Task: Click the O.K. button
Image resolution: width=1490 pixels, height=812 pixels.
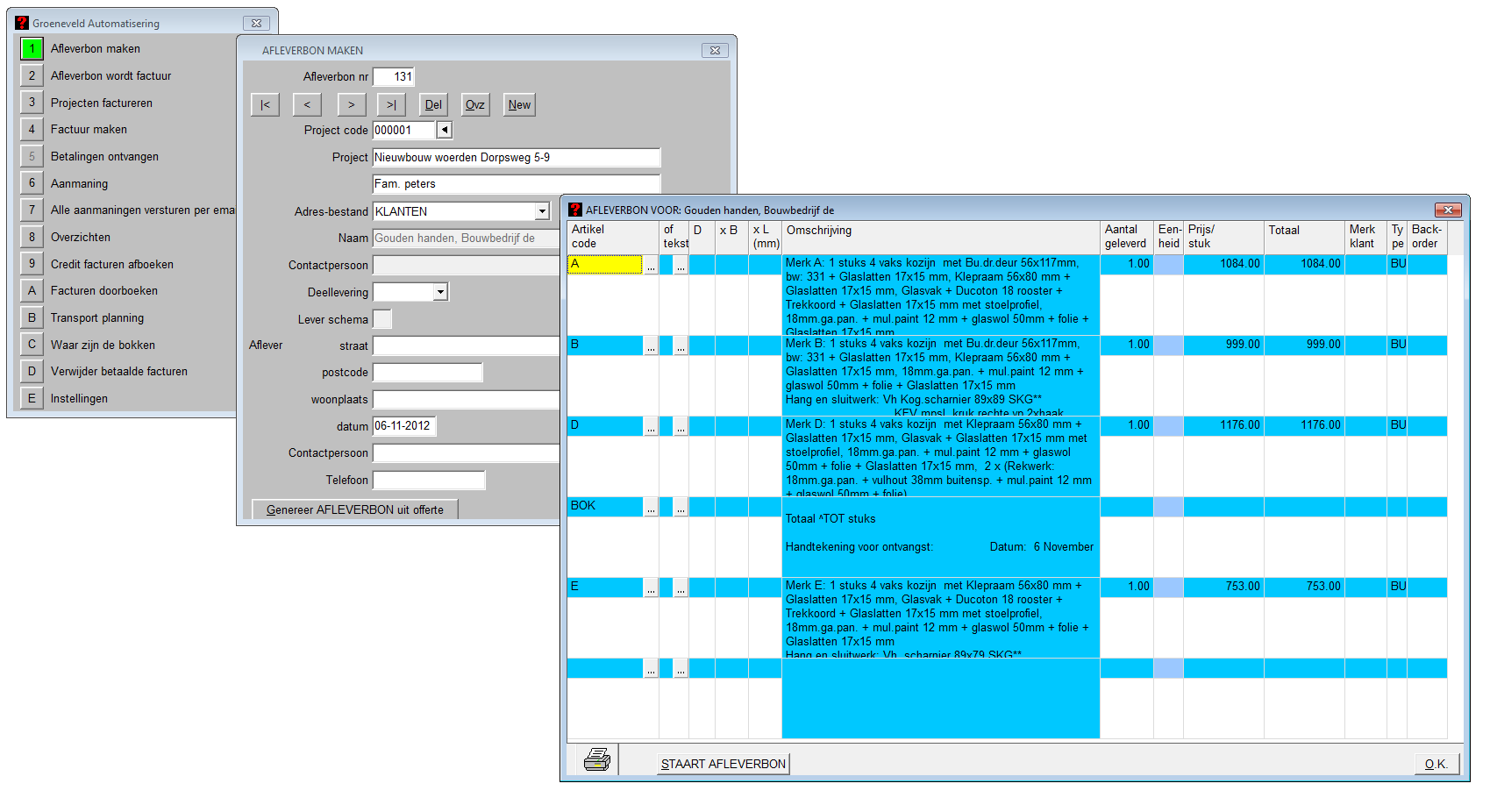Action: [x=1436, y=764]
